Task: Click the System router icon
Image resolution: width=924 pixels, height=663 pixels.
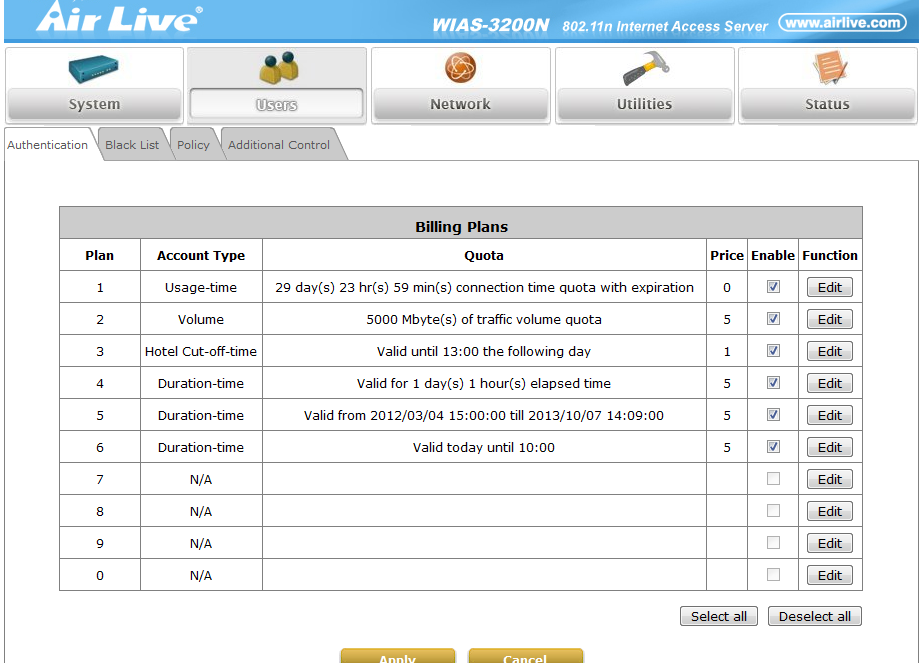Action: click(x=94, y=69)
